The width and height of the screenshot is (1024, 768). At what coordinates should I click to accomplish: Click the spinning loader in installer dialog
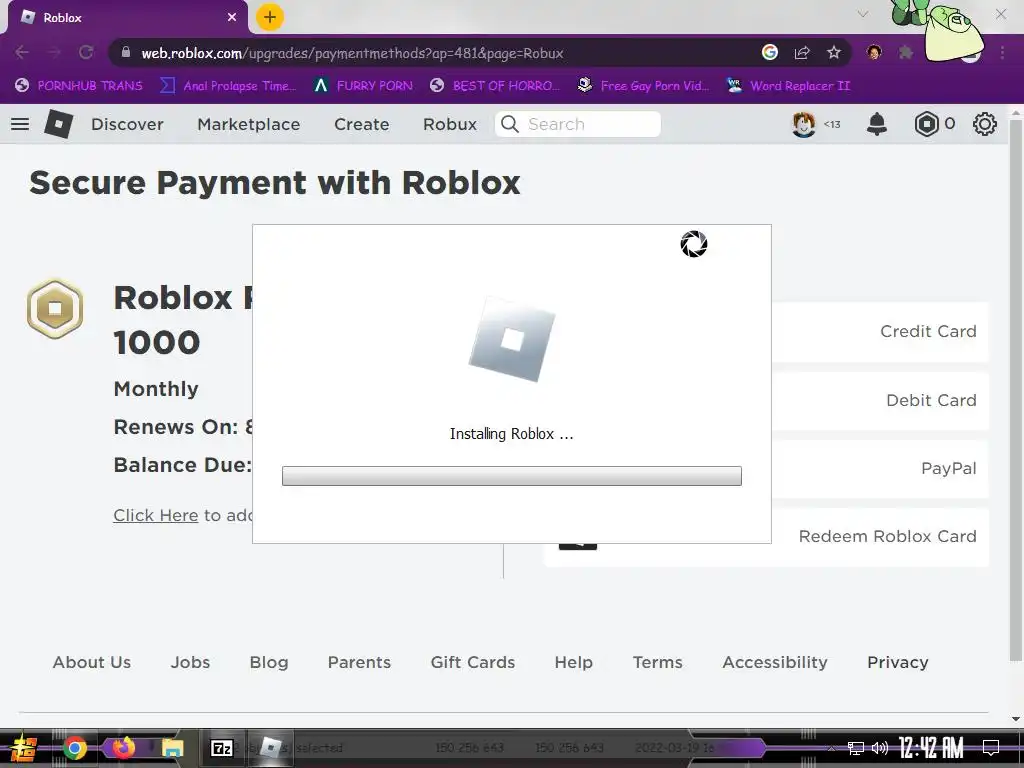pyautogui.click(x=694, y=244)
